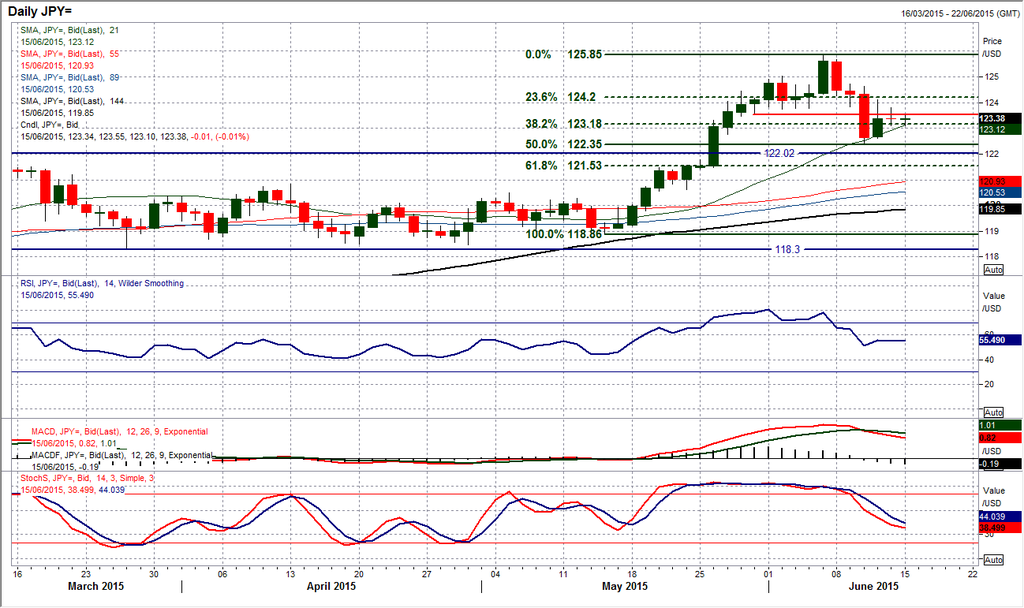Click the 61.8% 121.53 retracement label
The image size is (1024, 608).
pos(561,165)
